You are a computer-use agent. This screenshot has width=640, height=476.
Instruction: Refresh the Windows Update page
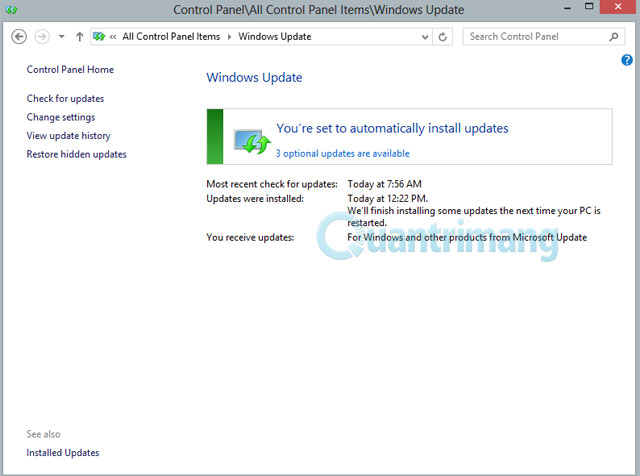click(442, 37)
